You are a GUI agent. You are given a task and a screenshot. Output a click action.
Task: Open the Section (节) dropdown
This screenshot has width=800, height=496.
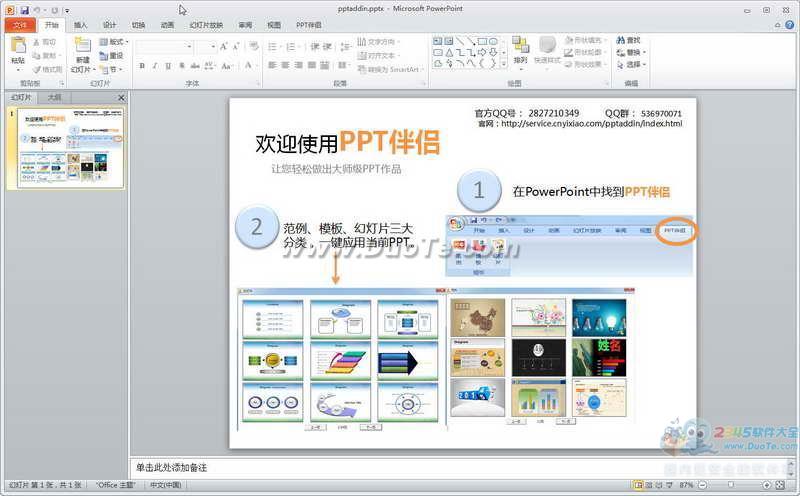tap(112, 69)
